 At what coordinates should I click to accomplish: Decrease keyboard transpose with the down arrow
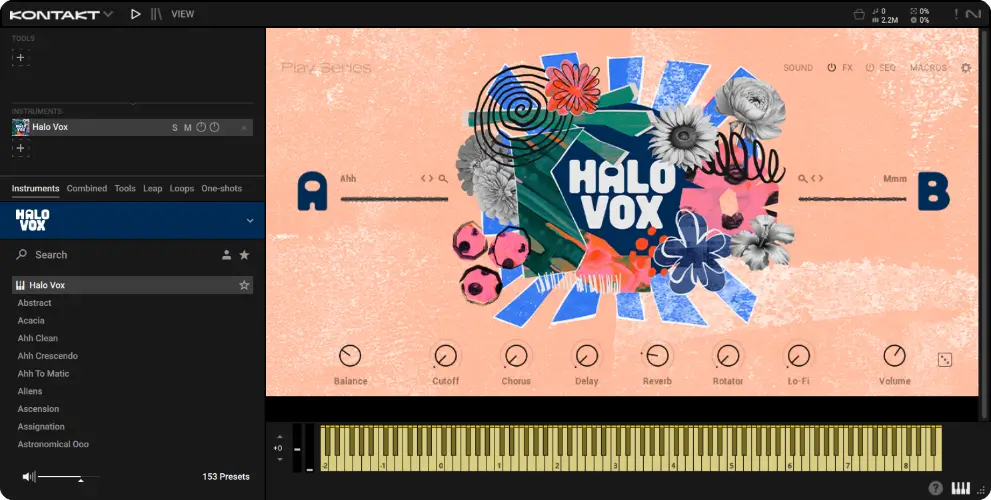[x=279, y=460]
